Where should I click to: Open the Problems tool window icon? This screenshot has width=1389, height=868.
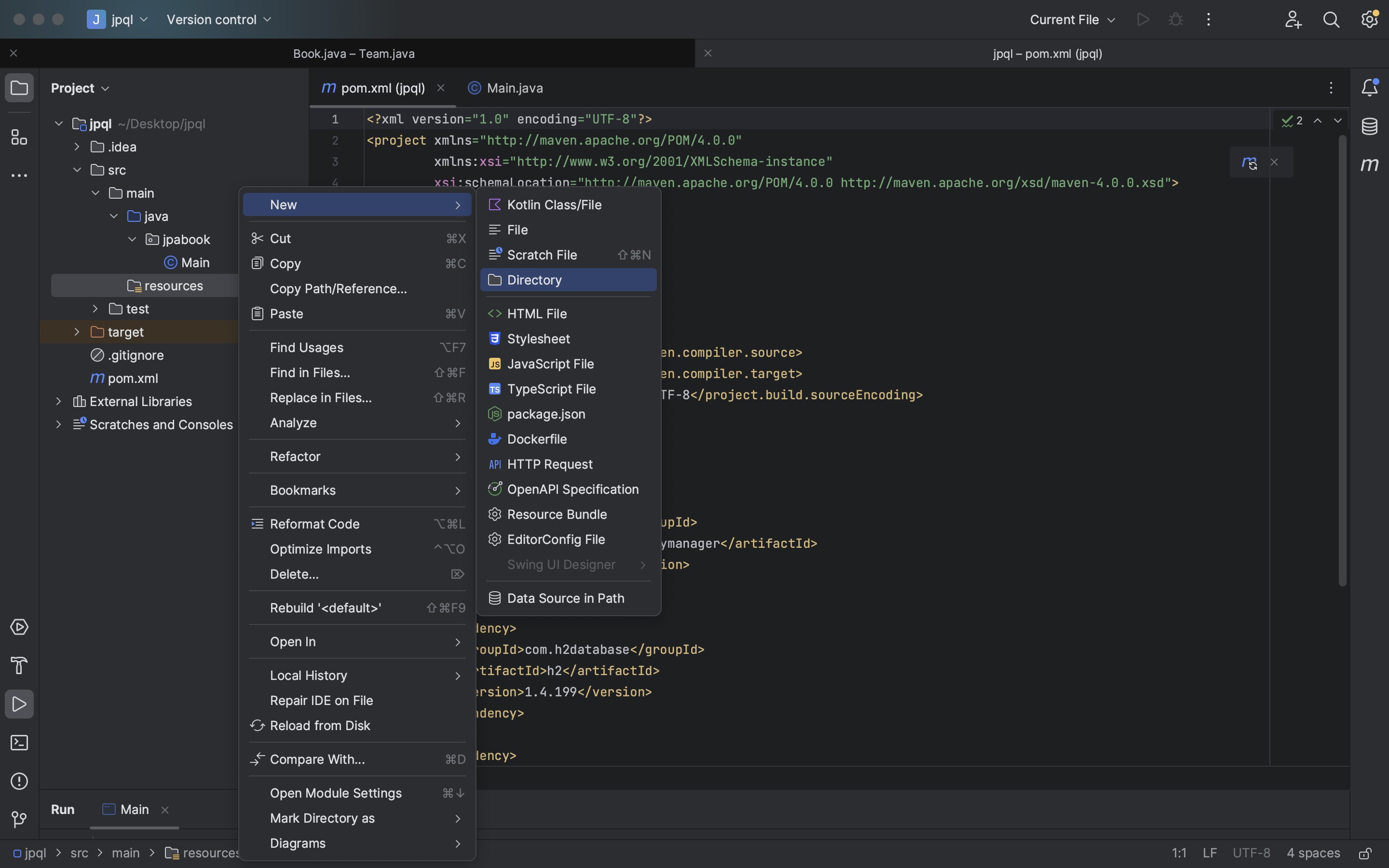point(19,781)
